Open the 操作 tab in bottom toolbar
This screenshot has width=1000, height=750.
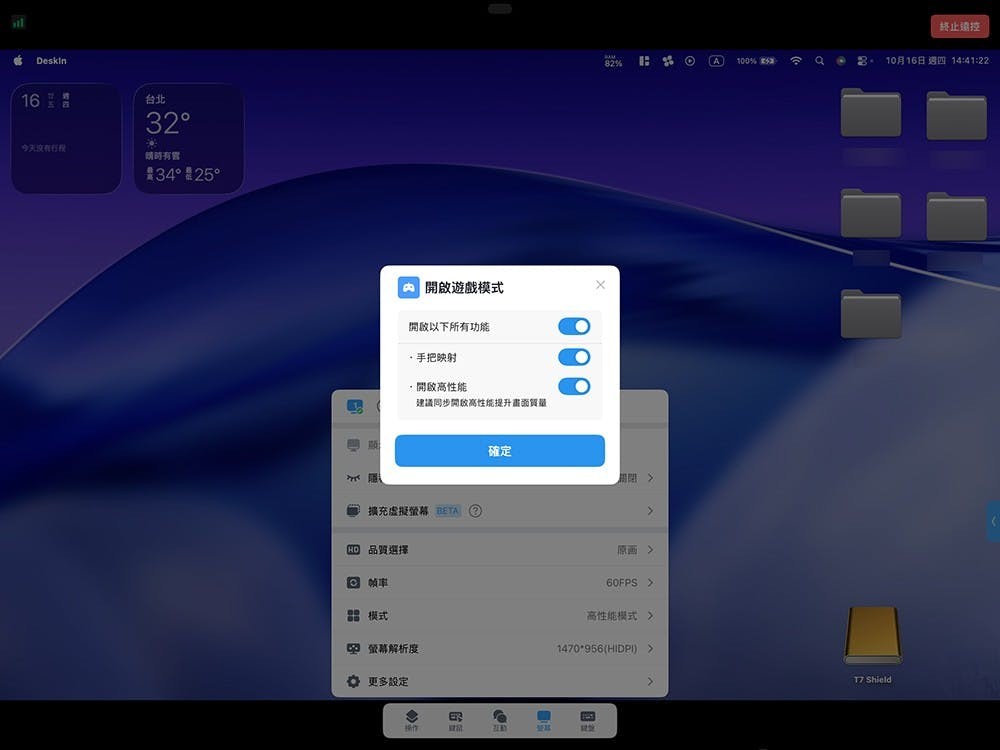click(x=411, y=720)
